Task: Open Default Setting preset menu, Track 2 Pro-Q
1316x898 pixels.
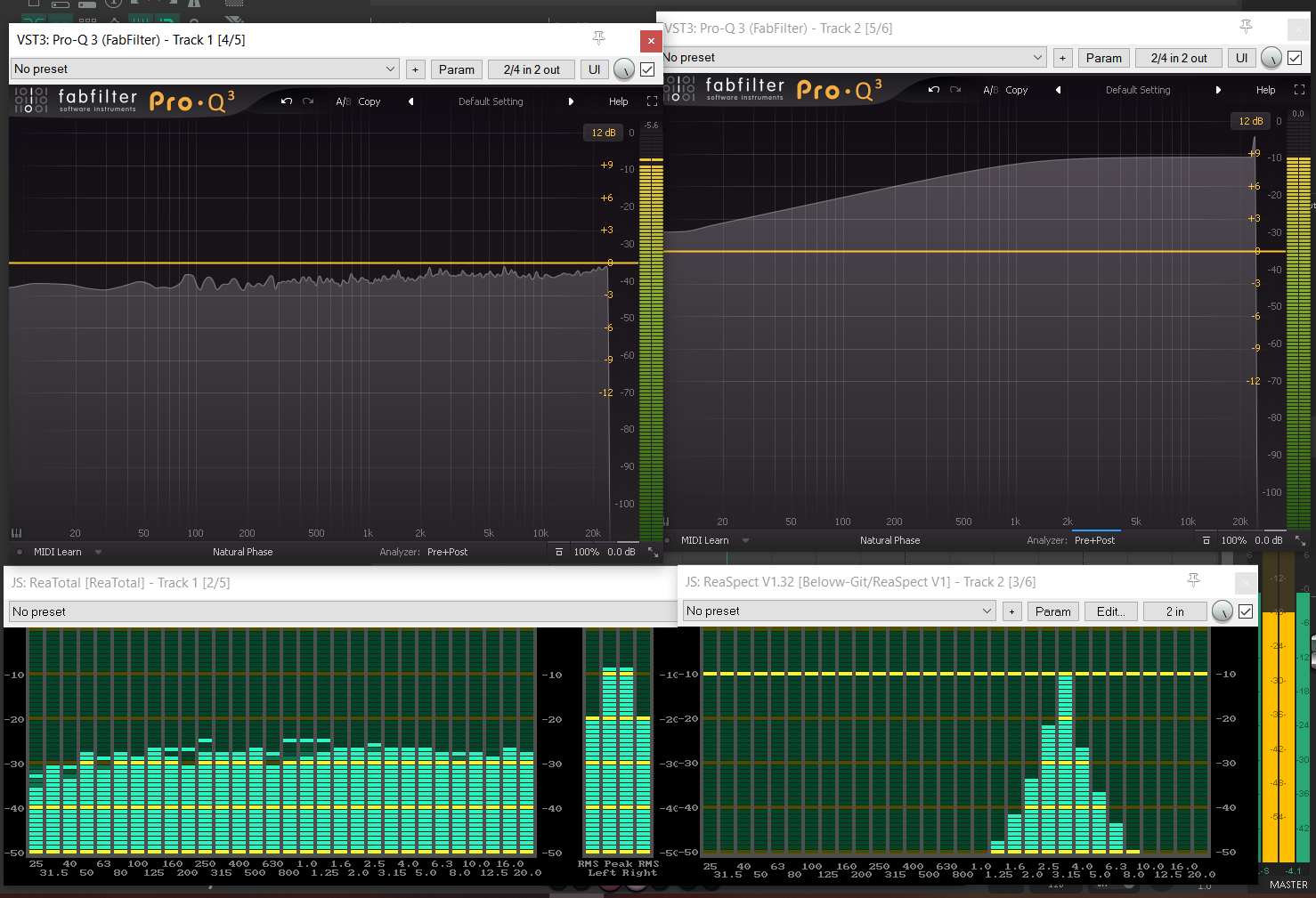Action: (x=1138, y=90)
